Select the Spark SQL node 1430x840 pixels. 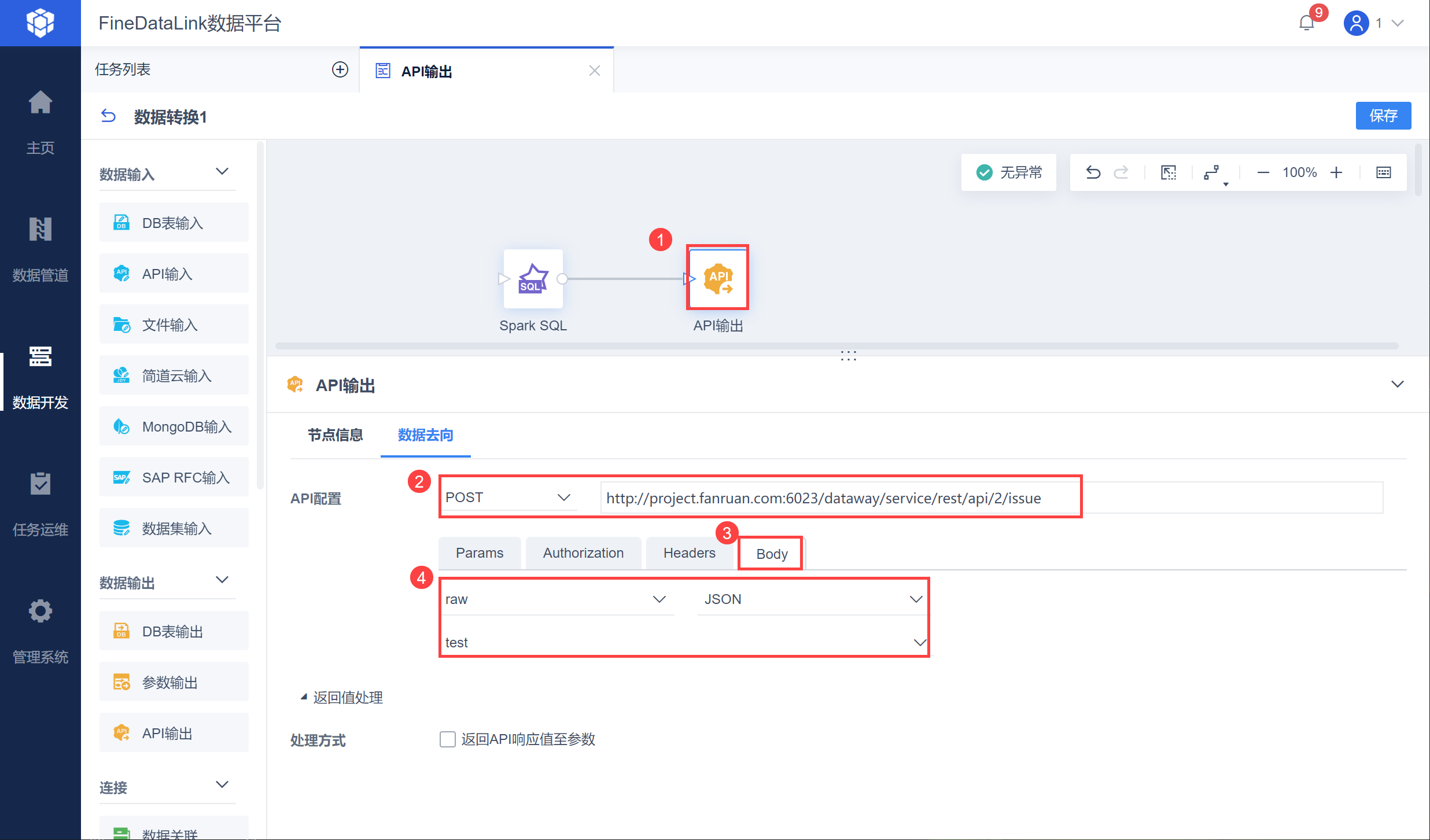pos(533,279)
